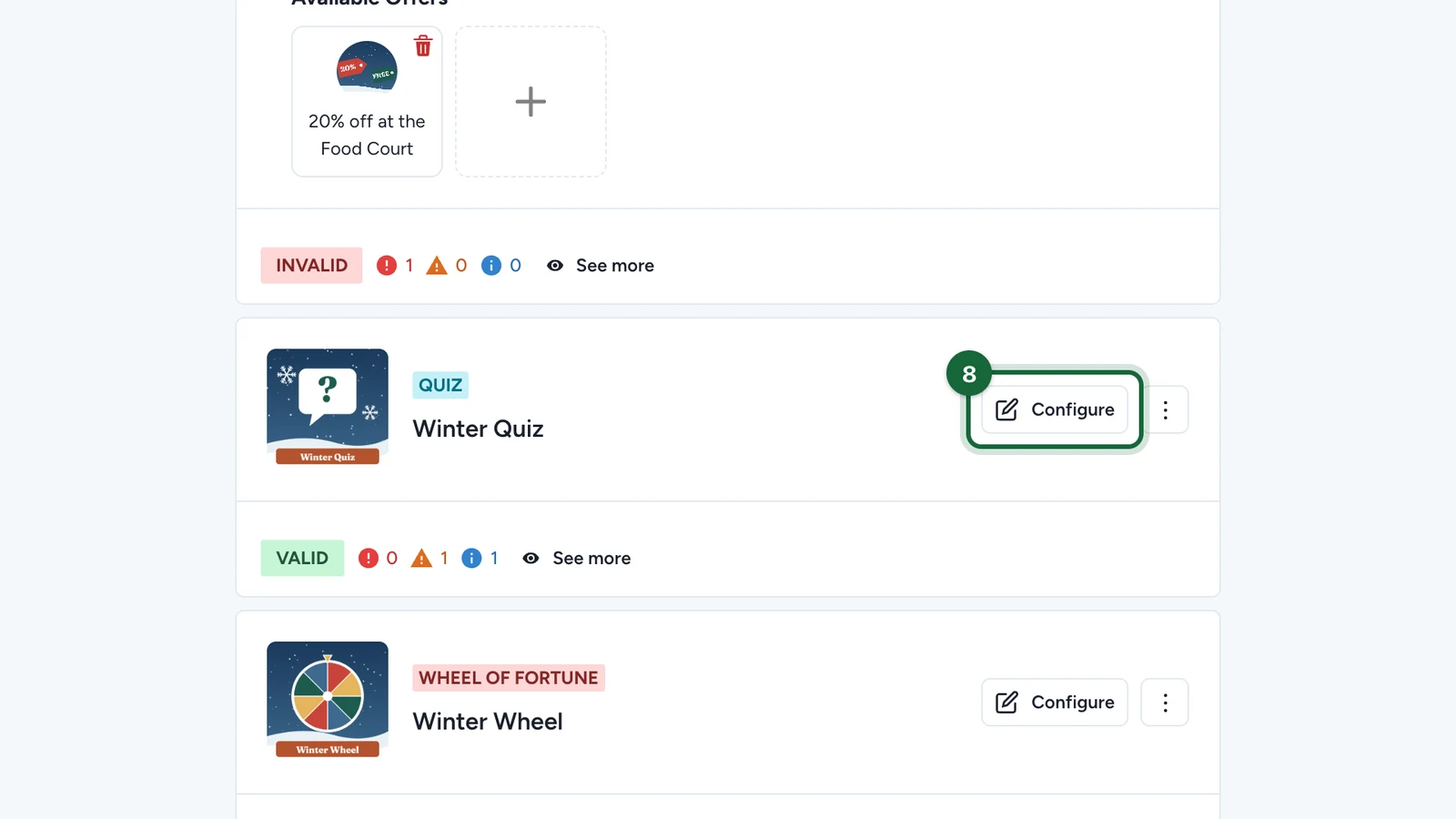Configure the Winter Wheel
This screenshot has width=1456, height=819.
[1055, 703]
